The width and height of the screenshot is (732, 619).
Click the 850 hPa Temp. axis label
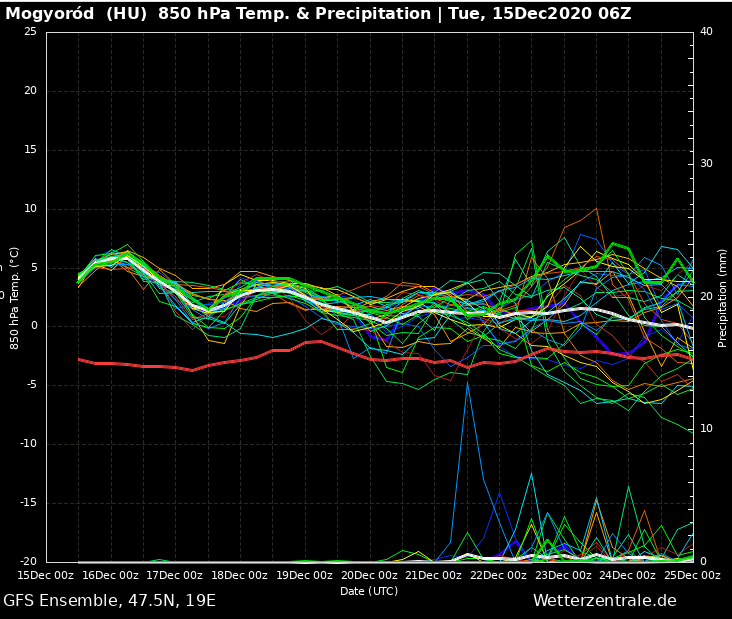coord(15,297)
